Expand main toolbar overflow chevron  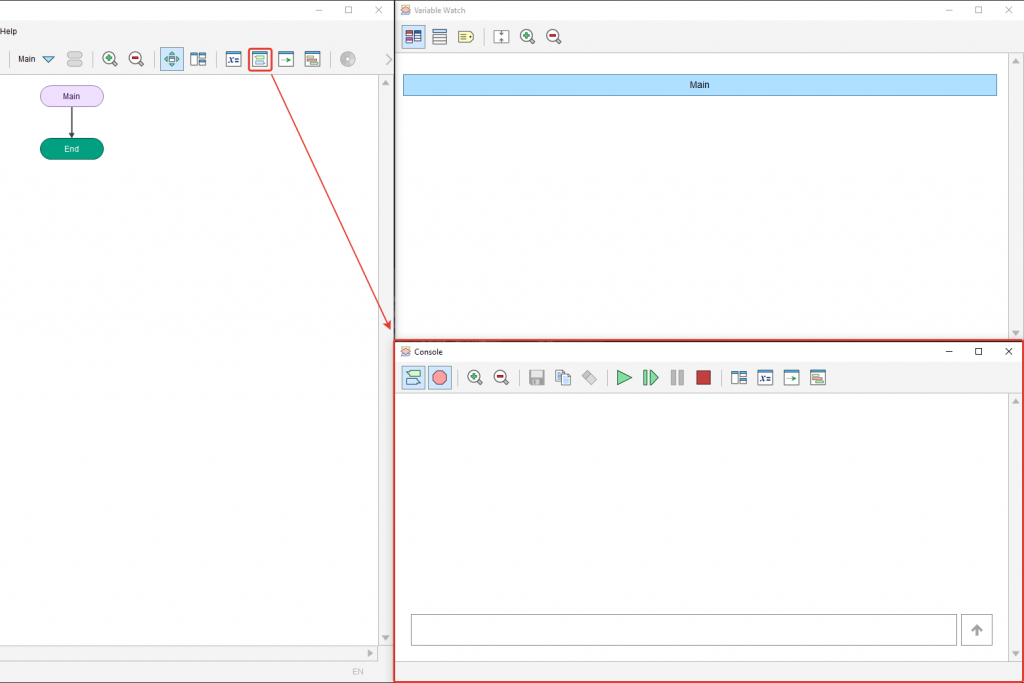coord(388,59)
